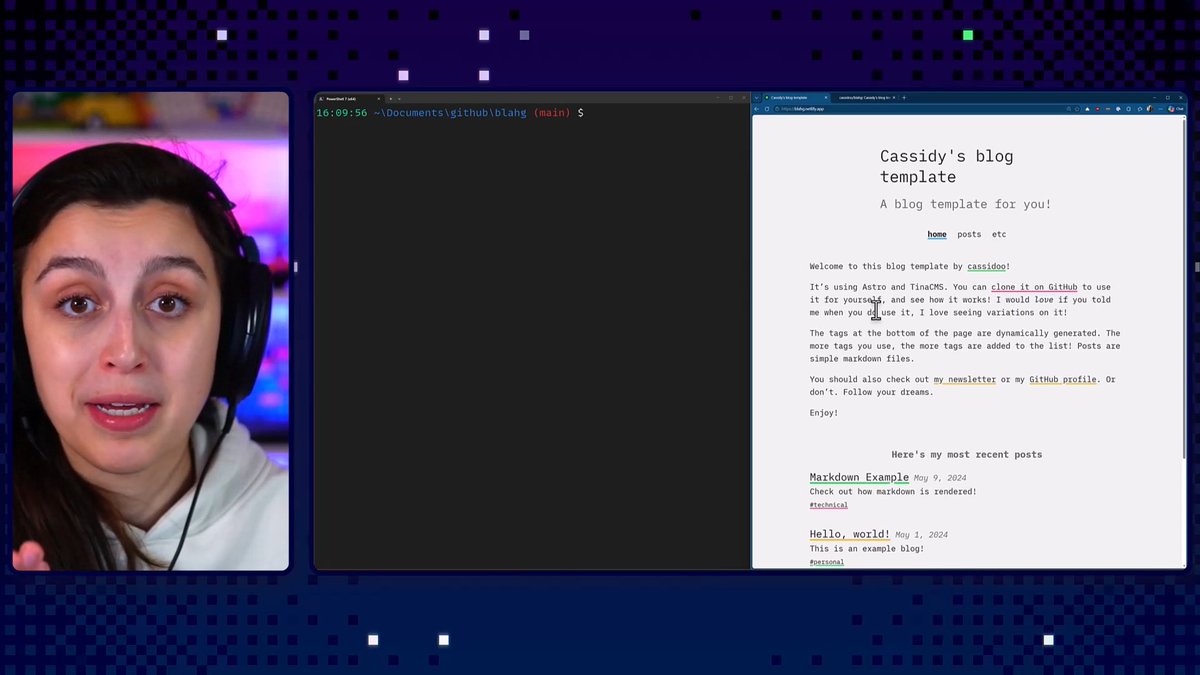Image resolution: width=1200 pixels, height=675 pixels.
Task: Open the Copilot Chat button in browser
Action: tap(1175, 108)
